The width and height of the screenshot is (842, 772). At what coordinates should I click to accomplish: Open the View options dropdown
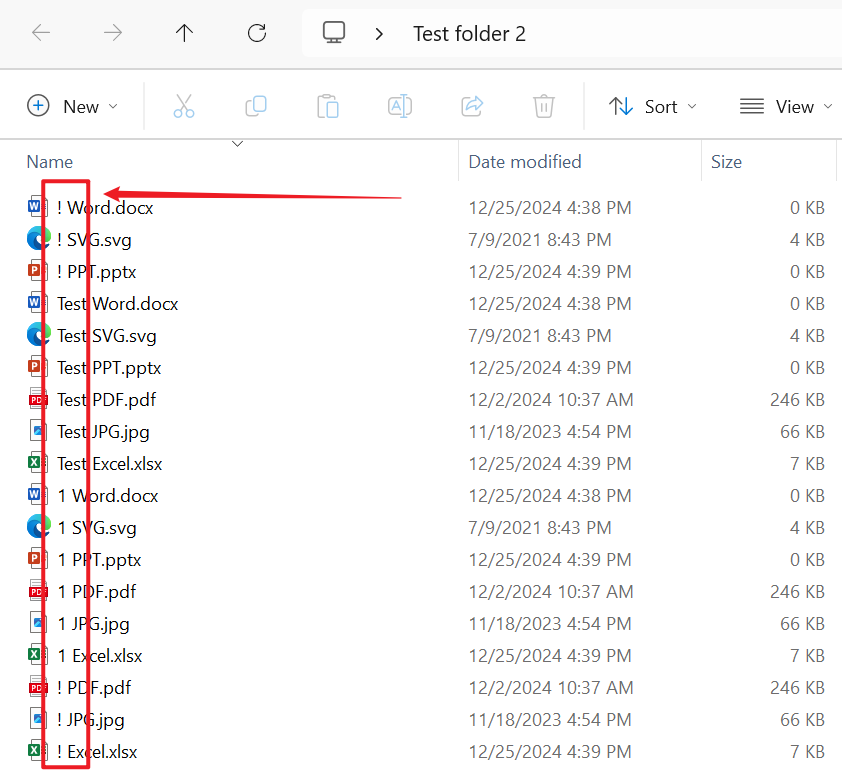pyautogui.click(x=786, y=106)
